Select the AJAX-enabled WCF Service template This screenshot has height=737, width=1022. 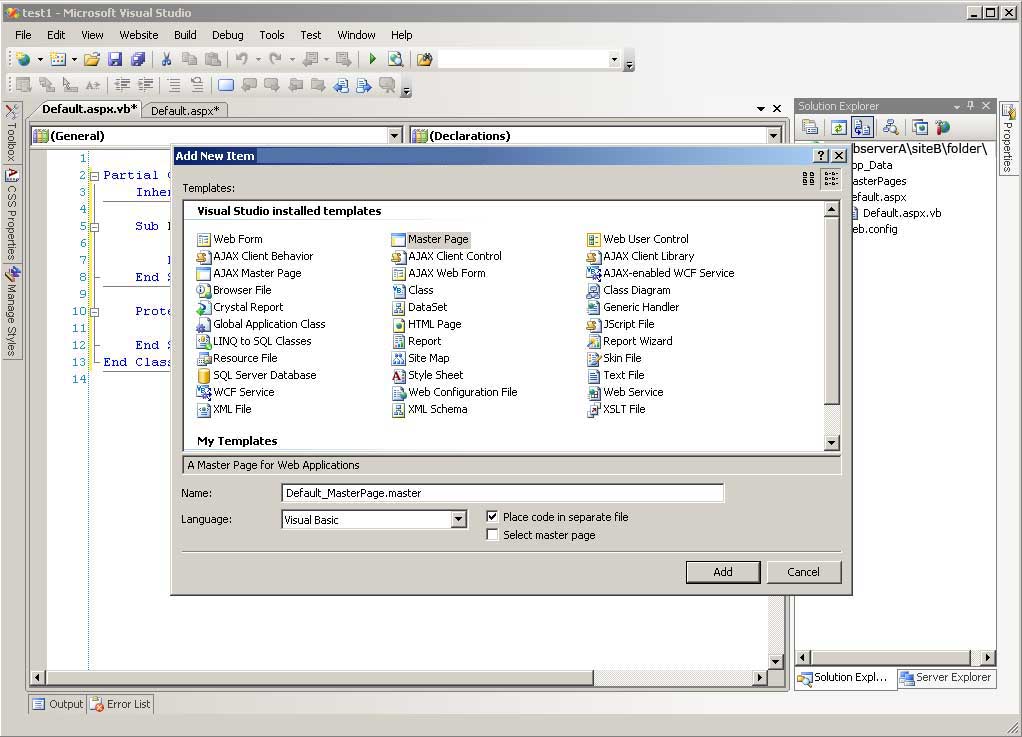click(660, 273)
